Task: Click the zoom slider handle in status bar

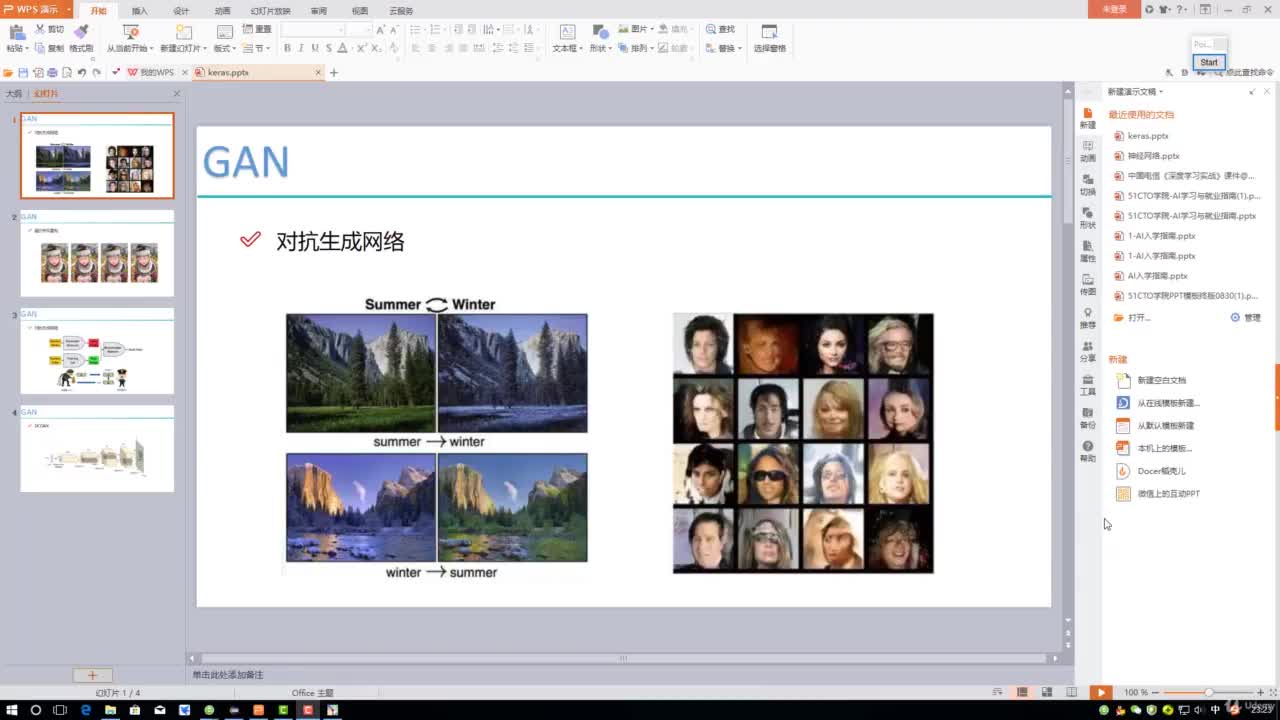Action: (x=1209, y=692)
